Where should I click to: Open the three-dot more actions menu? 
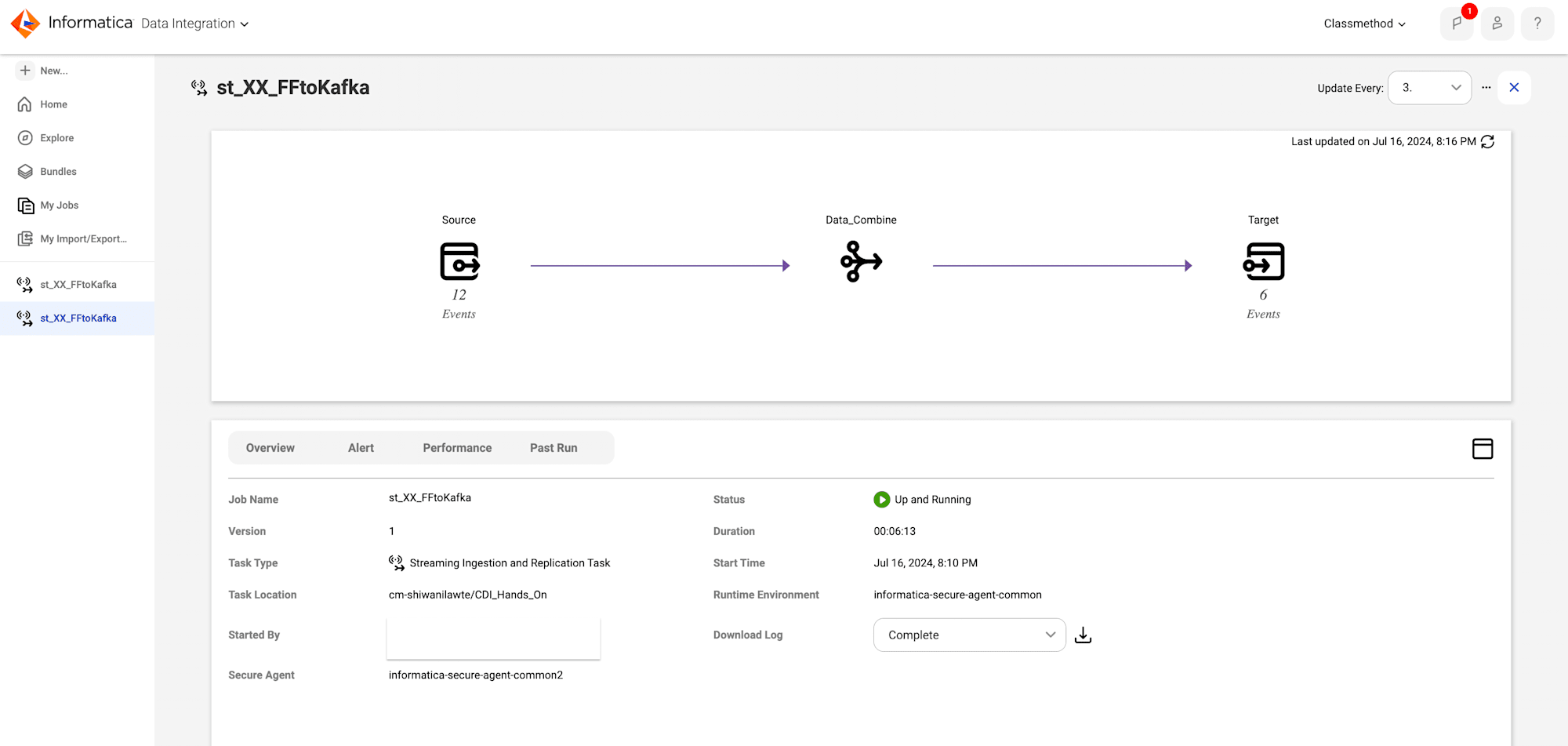tap(1486, 88)
